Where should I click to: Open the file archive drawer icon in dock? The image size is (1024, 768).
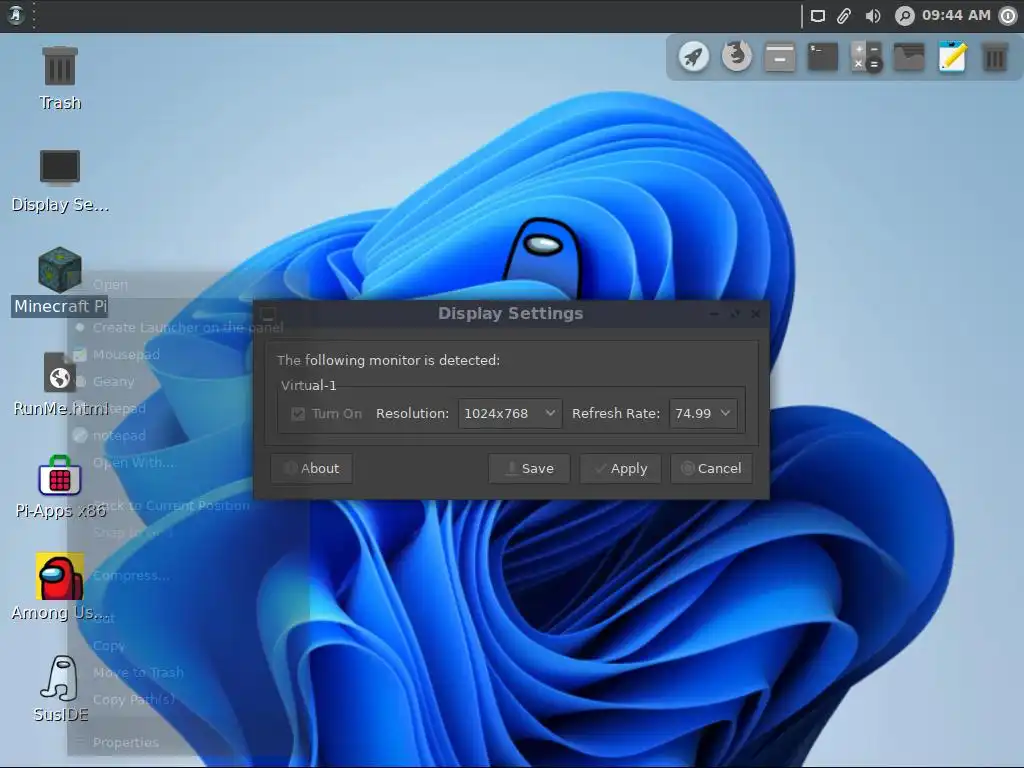(780, 57)
